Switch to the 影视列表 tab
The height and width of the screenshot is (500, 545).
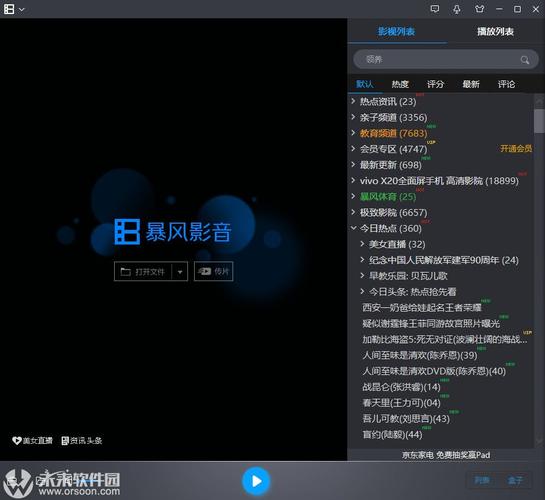(x=396, y=32)
